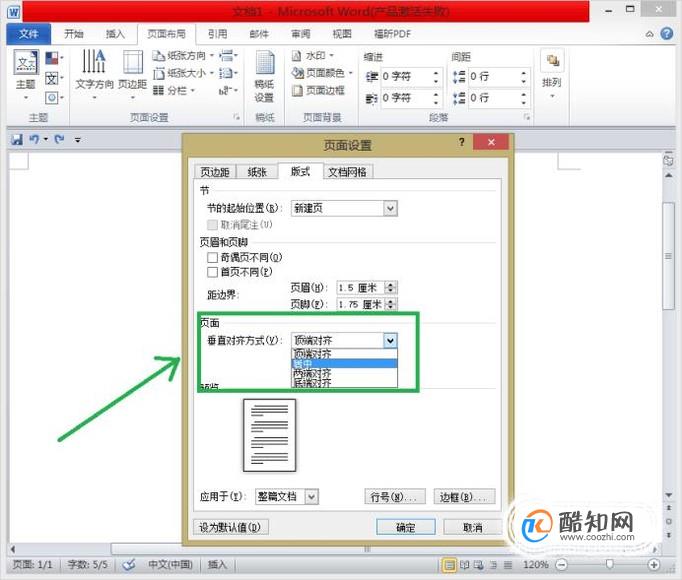The height and width of the screenshot is (580, 682).
Task: Switch to Margins (页边距) dialog tab
Action: click(215, 172)
